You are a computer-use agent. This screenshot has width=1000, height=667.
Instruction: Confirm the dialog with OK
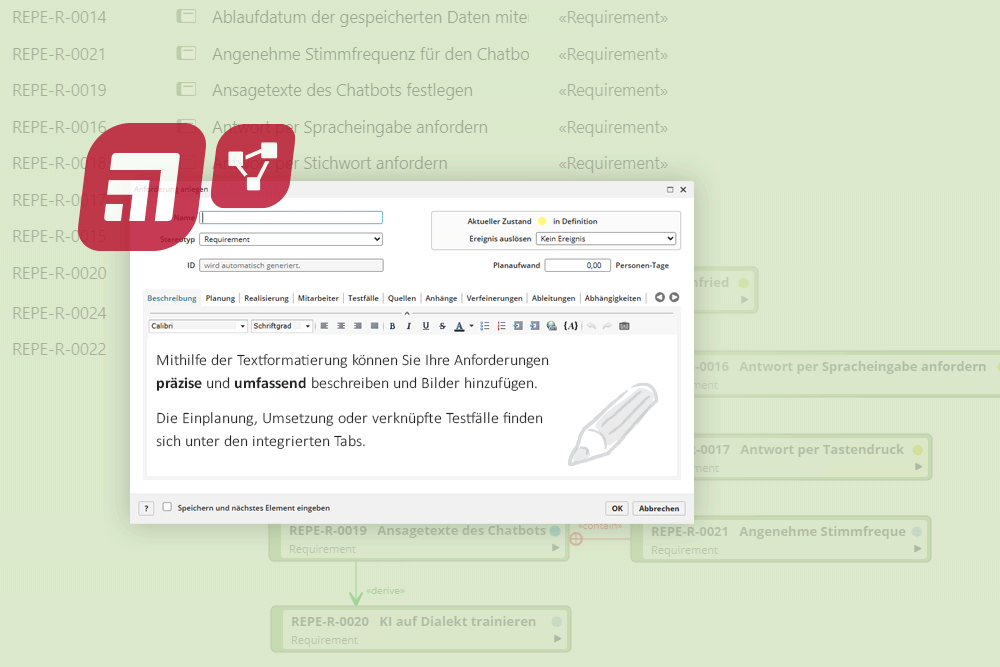617,508
